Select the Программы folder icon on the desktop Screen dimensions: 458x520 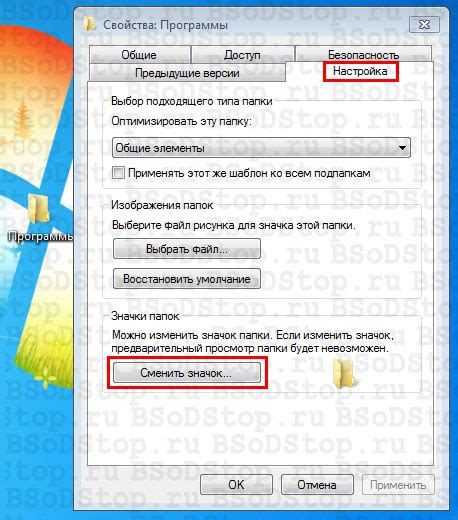pyautogui.click(x=38, y=210)
